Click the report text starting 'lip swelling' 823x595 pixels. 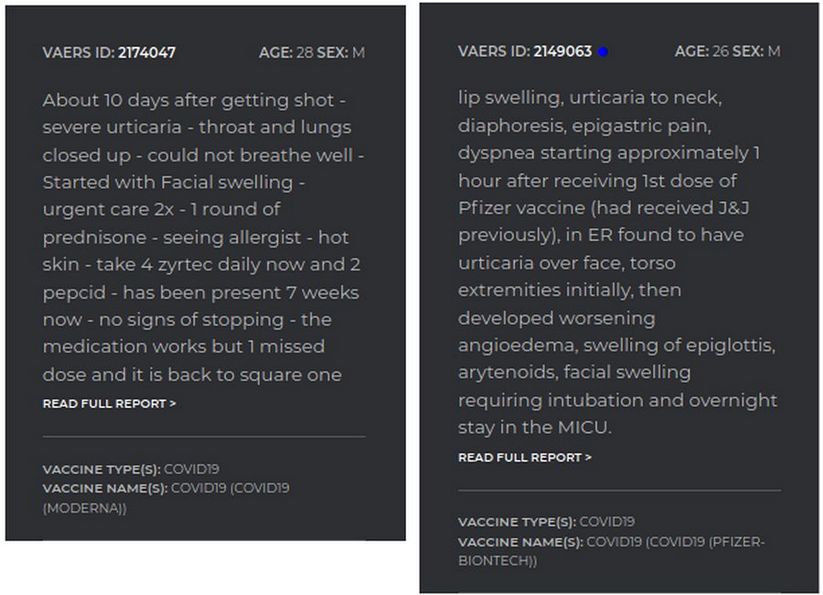tap(618, 262)
